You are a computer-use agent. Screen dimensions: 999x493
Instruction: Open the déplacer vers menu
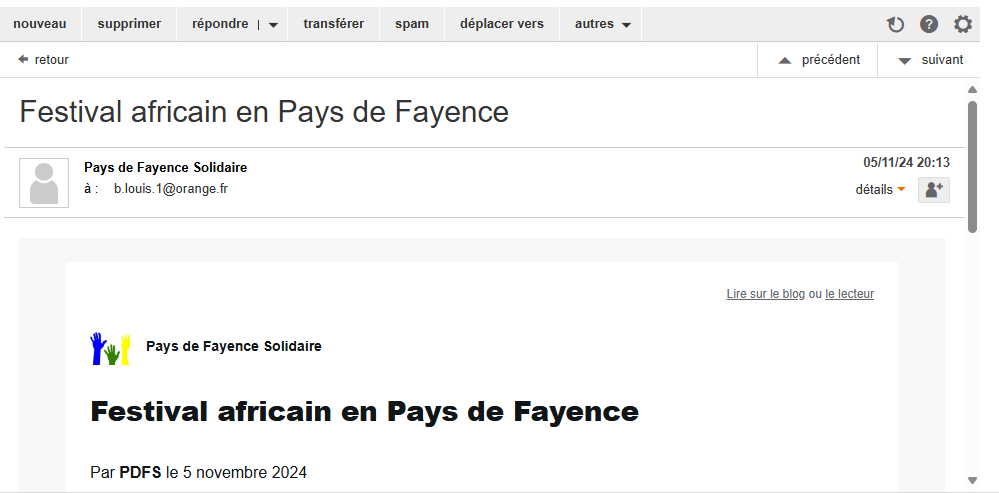[x=502, y=24]
